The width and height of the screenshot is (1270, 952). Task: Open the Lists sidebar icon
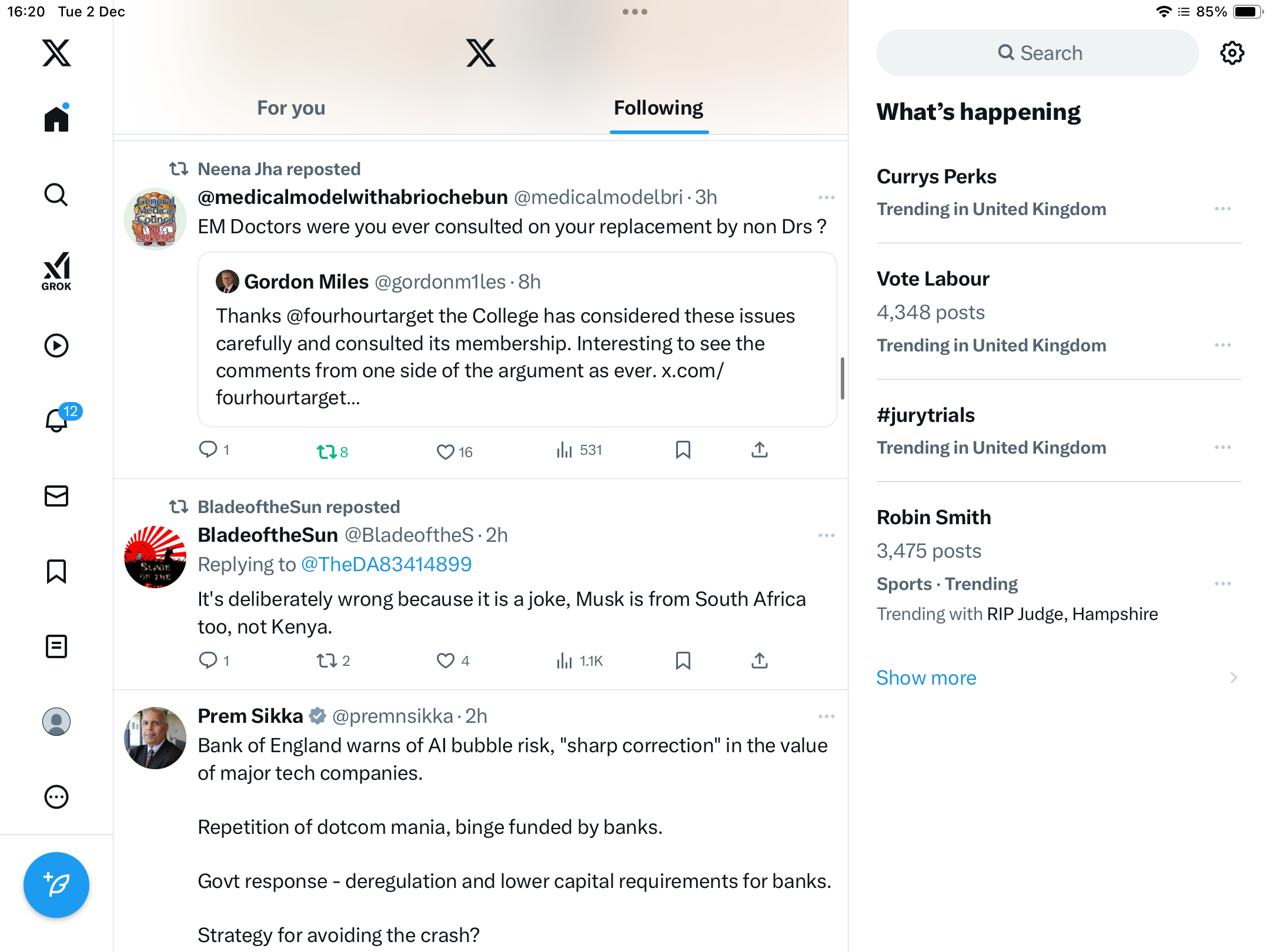click(x=56, y=646)
